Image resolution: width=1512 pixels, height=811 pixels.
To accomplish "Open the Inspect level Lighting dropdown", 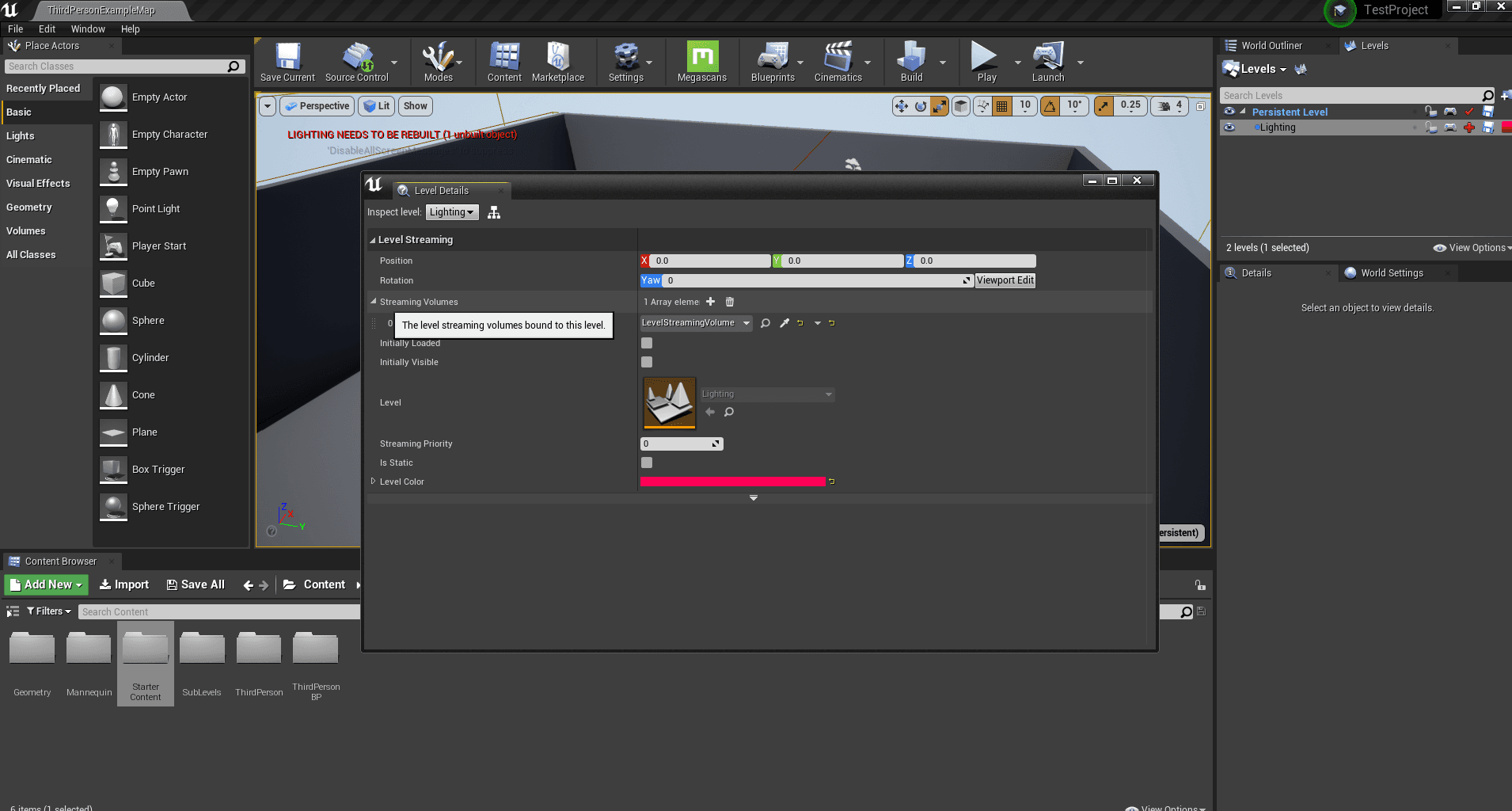I will click(x=452, y=212).
